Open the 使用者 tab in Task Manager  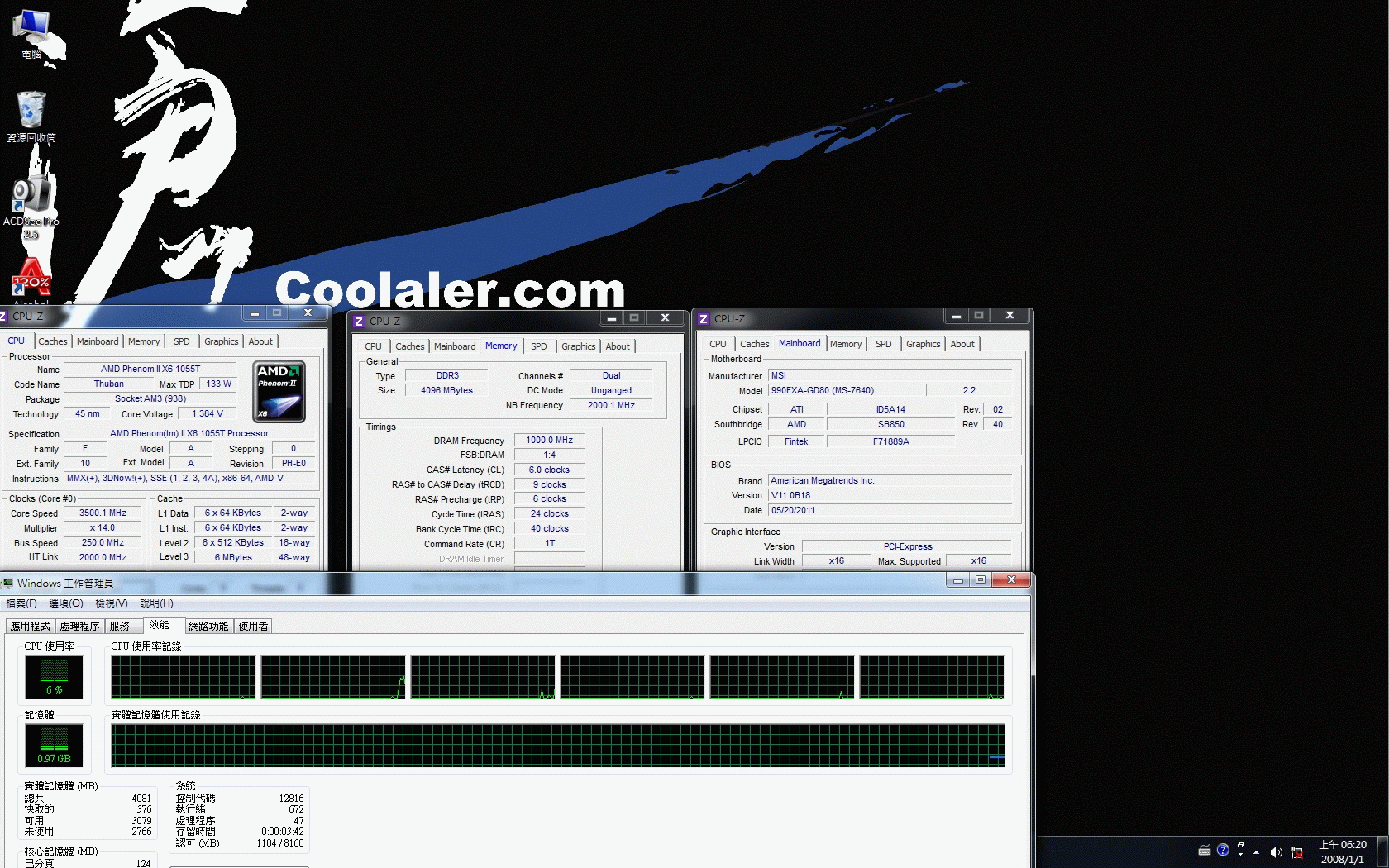(254, 627)
